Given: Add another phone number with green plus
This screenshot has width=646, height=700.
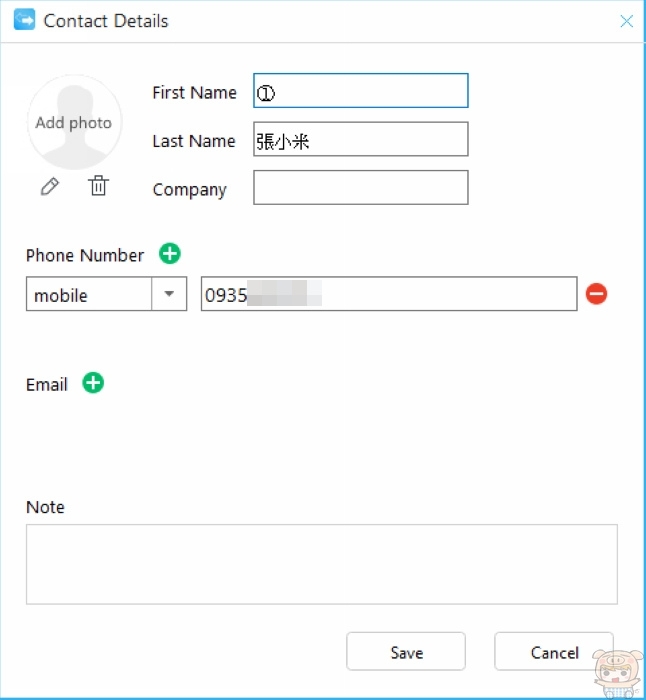Looking at the screenshot, I should tap(170, 254).
